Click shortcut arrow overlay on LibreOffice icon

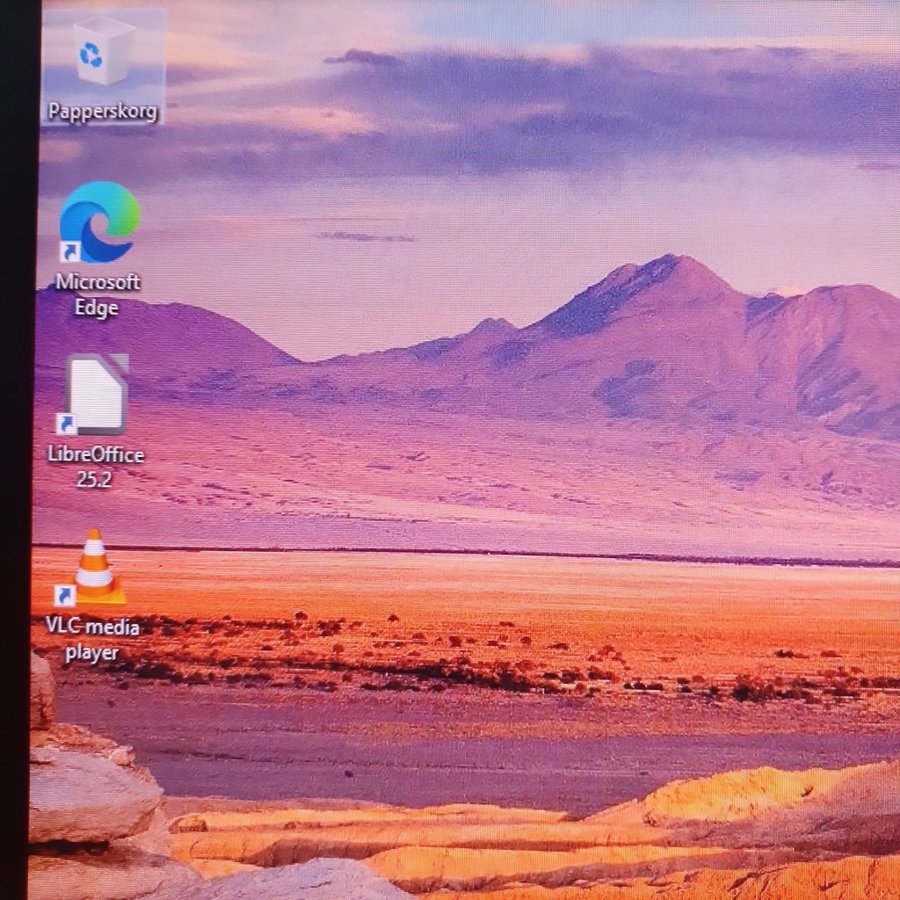click(67, 424)
